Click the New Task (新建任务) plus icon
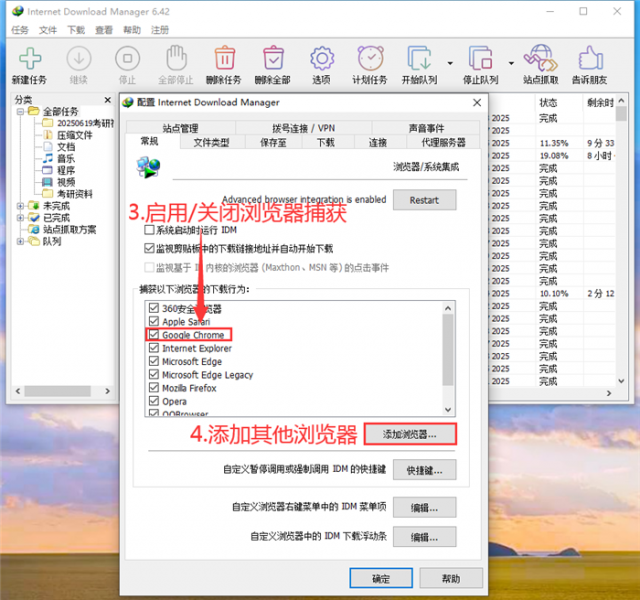The height and width of the screenshot is (600, 640). [30, 58]
